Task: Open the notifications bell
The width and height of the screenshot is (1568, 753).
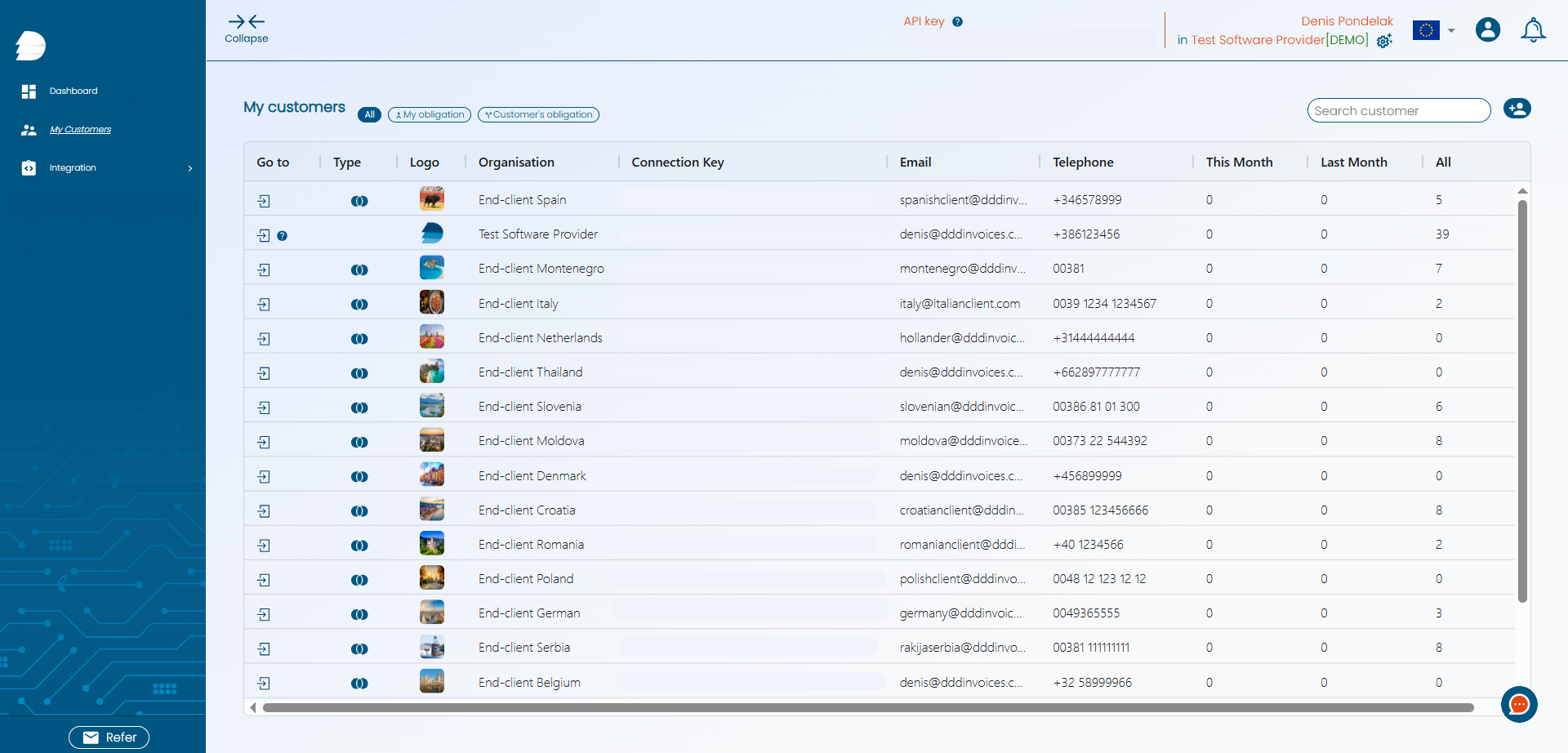Action: 1533,30
